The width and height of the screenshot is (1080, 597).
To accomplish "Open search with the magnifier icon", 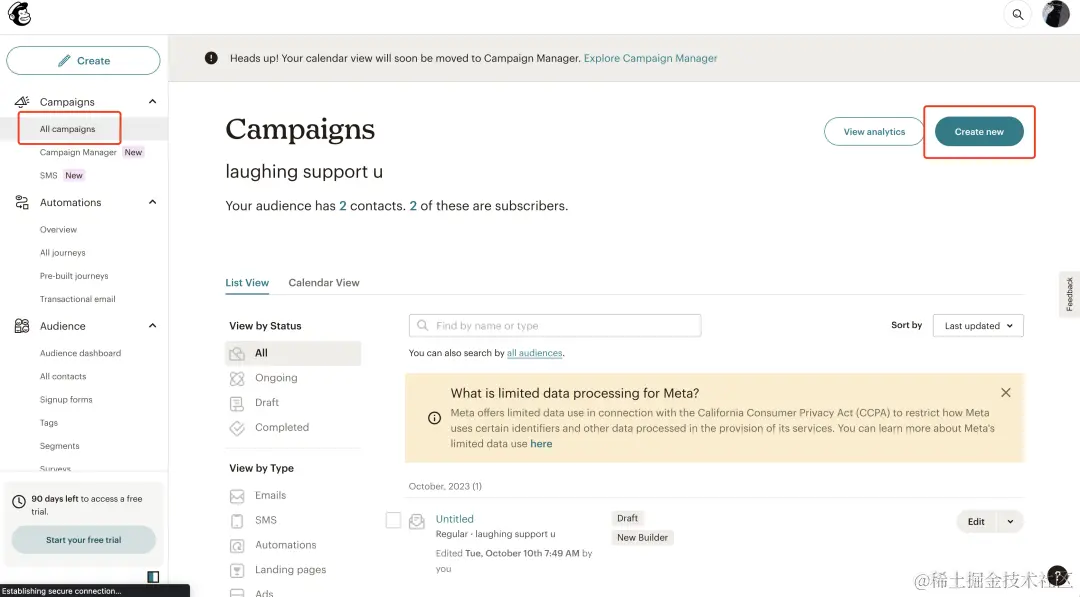I will pos(1018,15).
